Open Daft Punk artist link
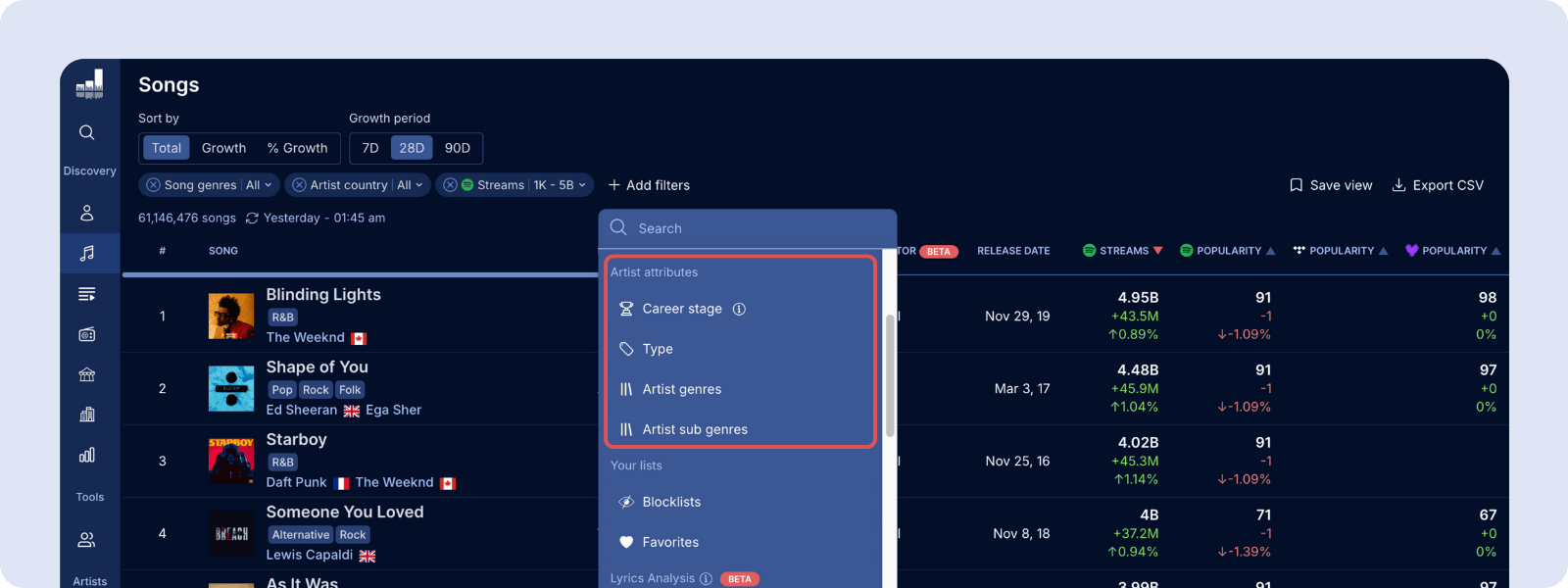1568x588 pixels. (297, 482)
